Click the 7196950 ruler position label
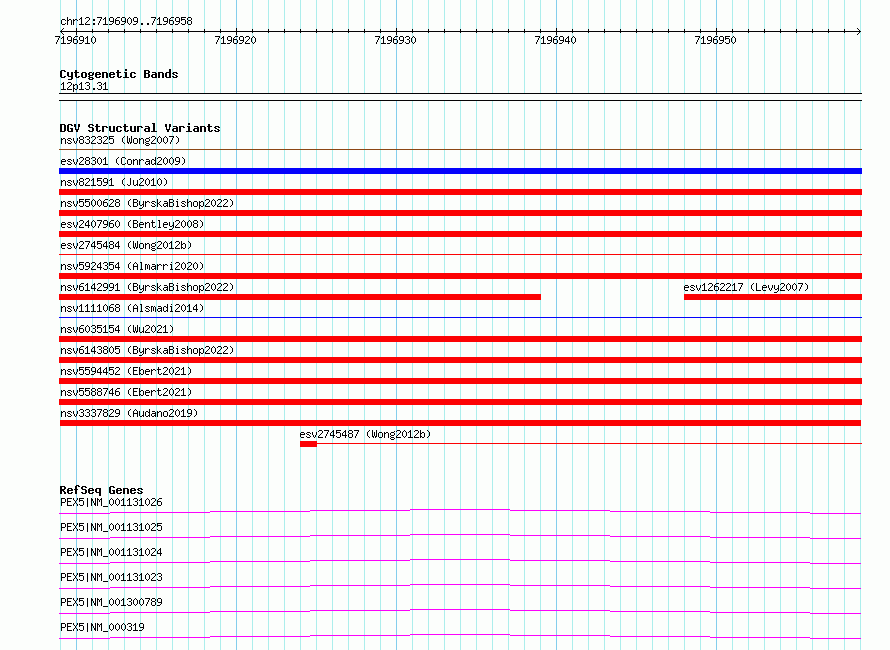Screen dimensions: 890x650 click(x=716, y=40)
